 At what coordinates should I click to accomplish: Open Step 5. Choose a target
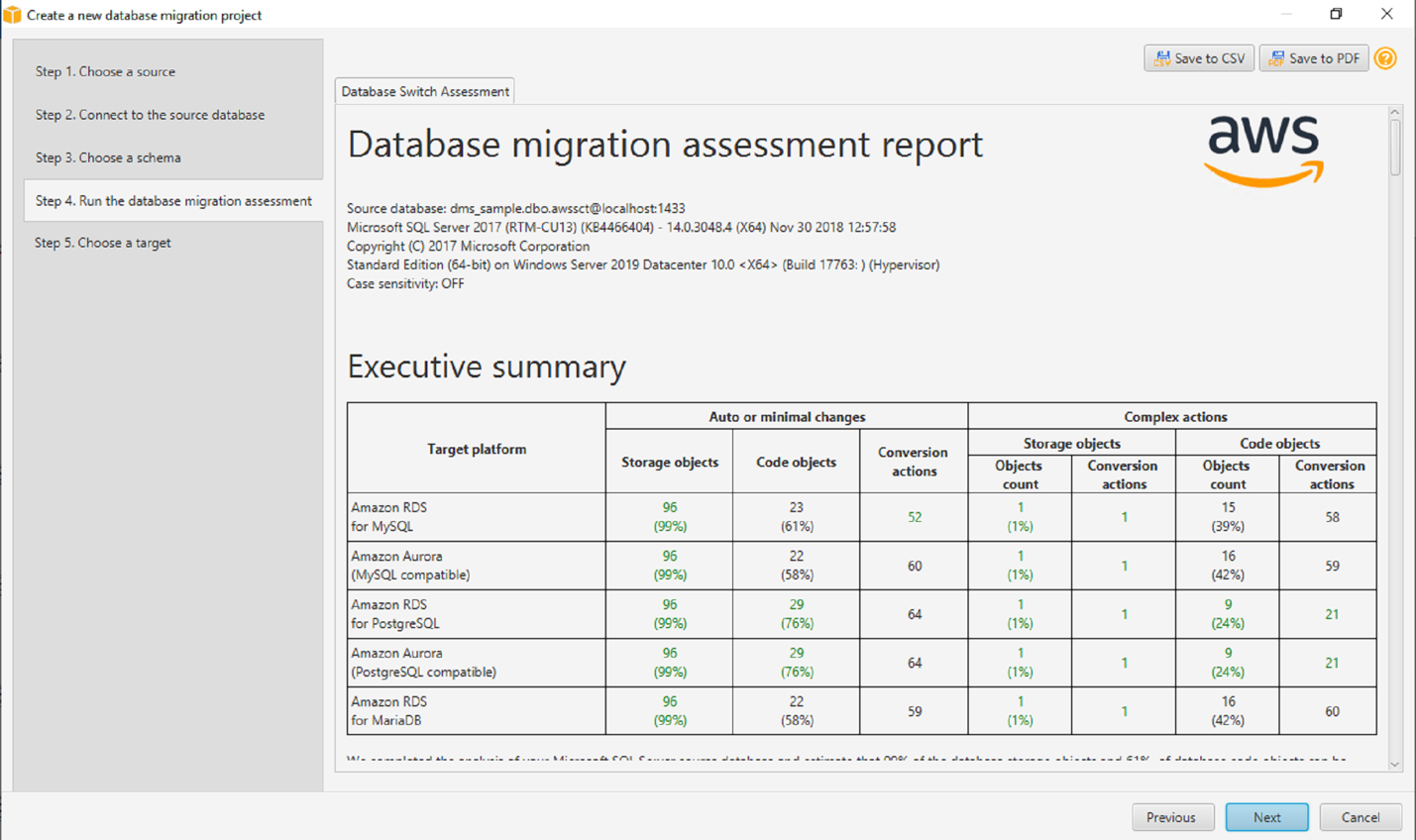(x=103, y=243)
